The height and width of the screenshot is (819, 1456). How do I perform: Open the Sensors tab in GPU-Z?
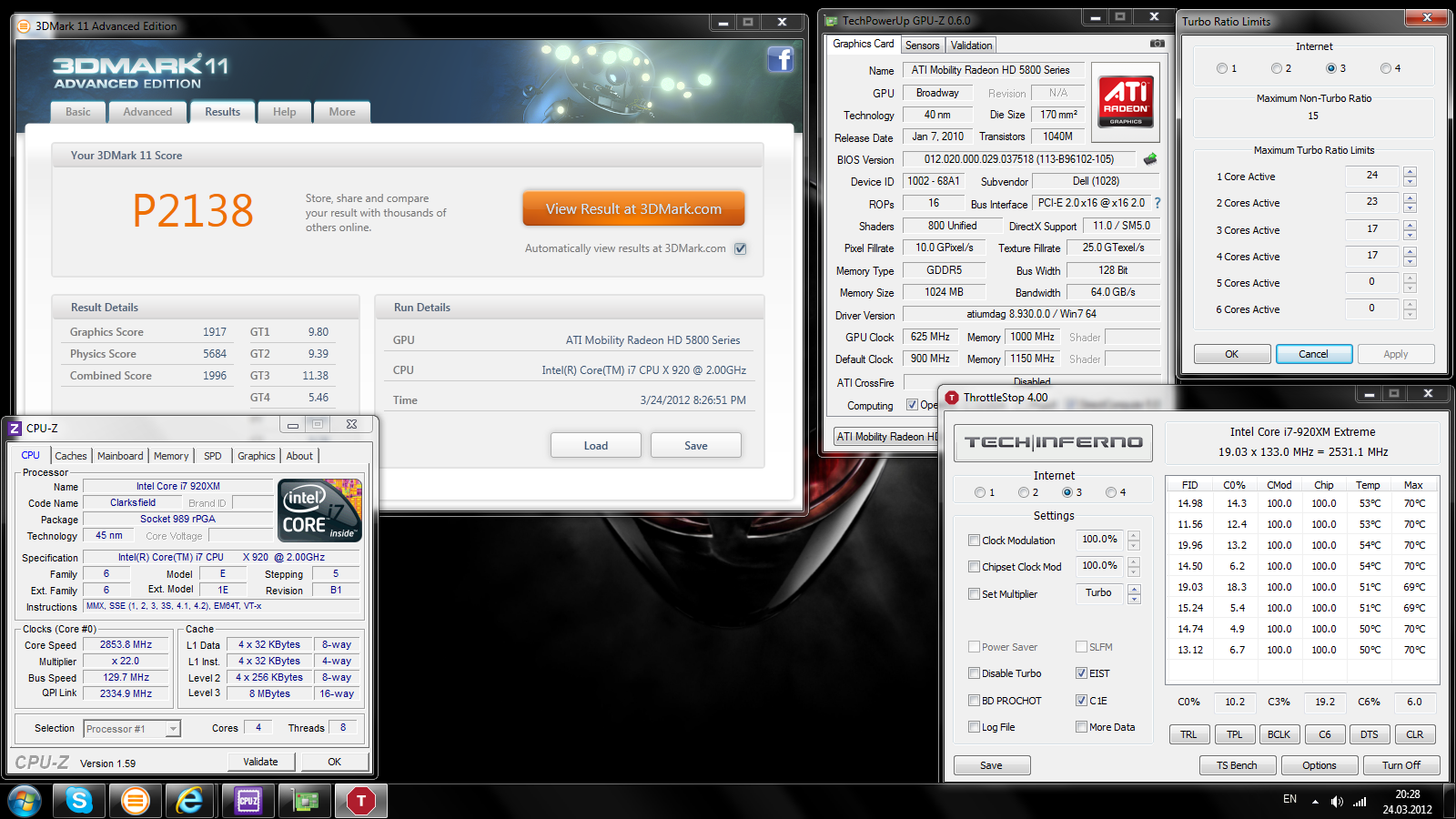922,45
